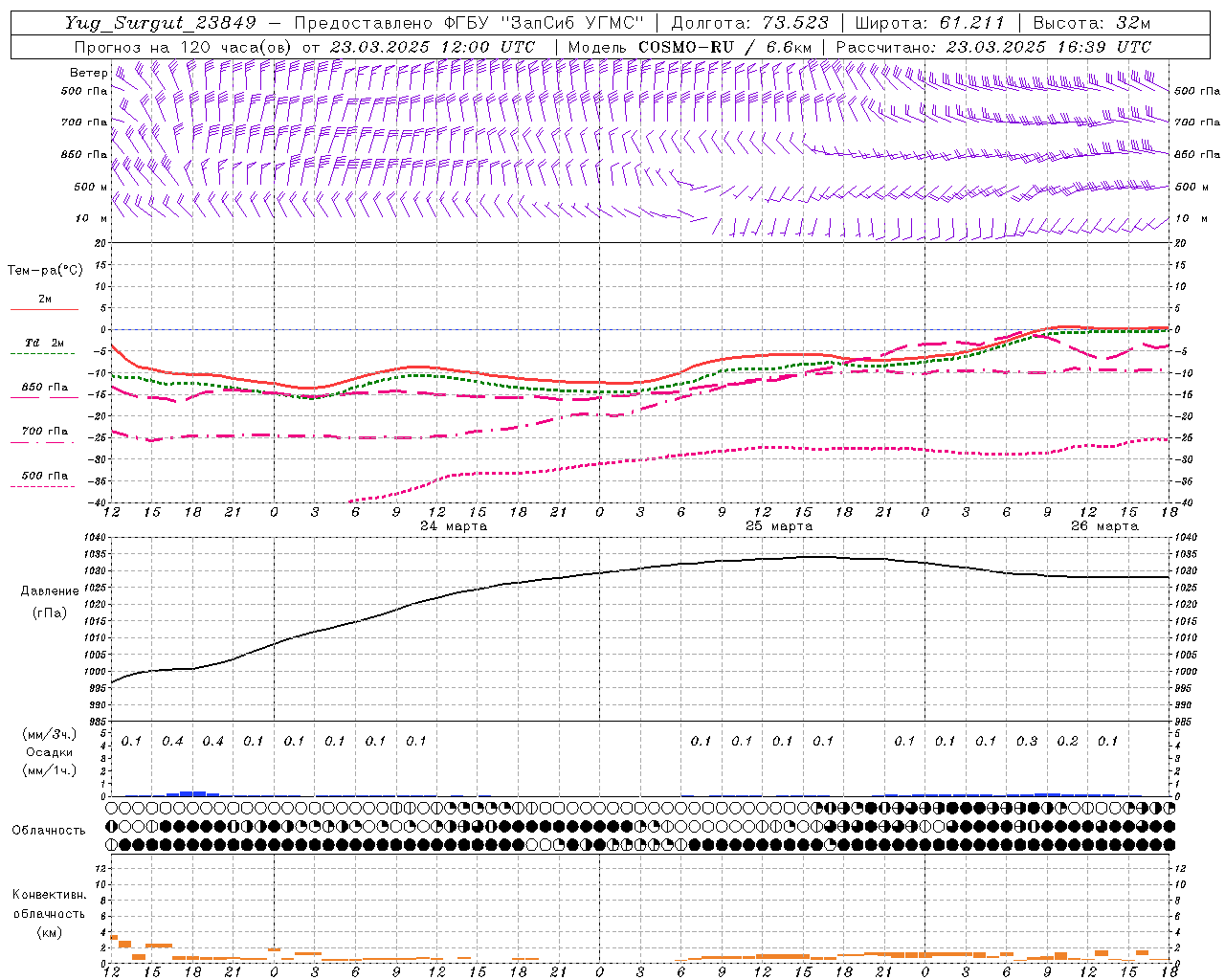The width and height of the screenshot is (1225, 980).
Task: Click the 700 гПа temperature legend label
Action: 45,432
